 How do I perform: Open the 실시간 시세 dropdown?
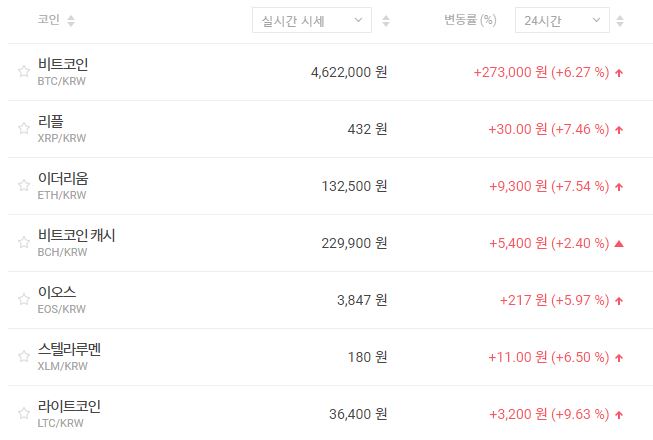click(311, 20)
